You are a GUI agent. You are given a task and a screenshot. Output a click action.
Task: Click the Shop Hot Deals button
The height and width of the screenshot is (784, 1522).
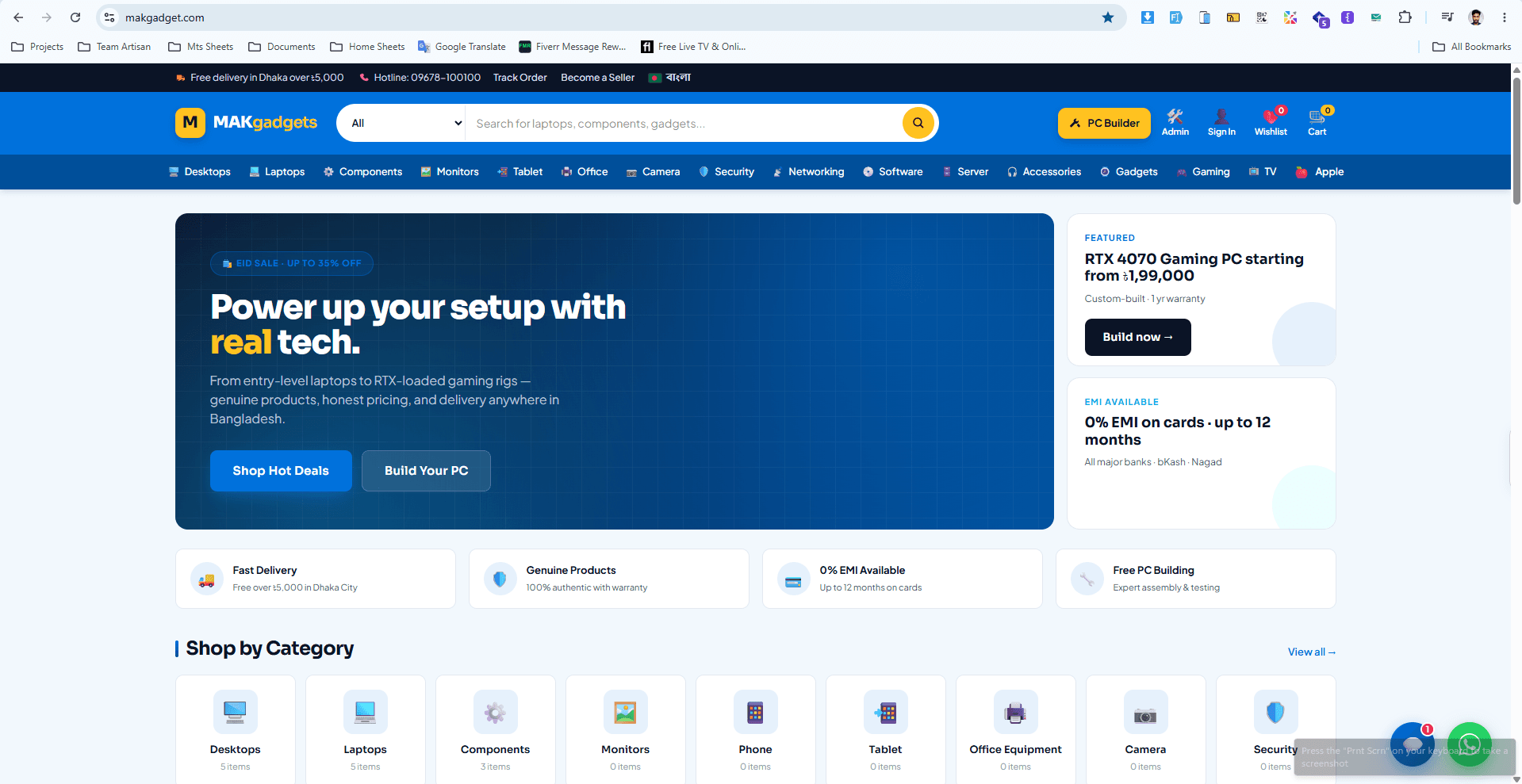281,471
